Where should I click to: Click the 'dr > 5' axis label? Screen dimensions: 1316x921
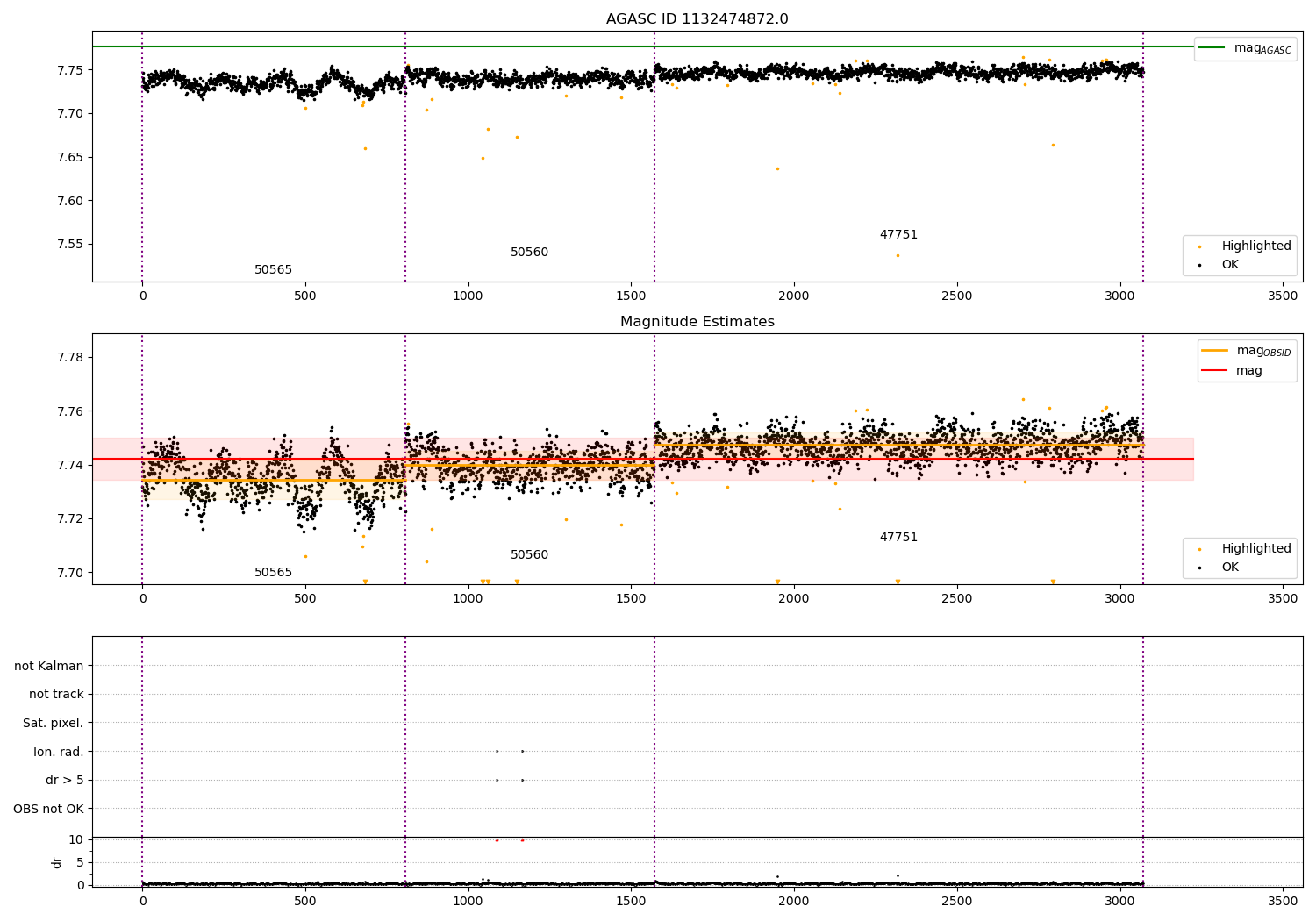point(65,781)
